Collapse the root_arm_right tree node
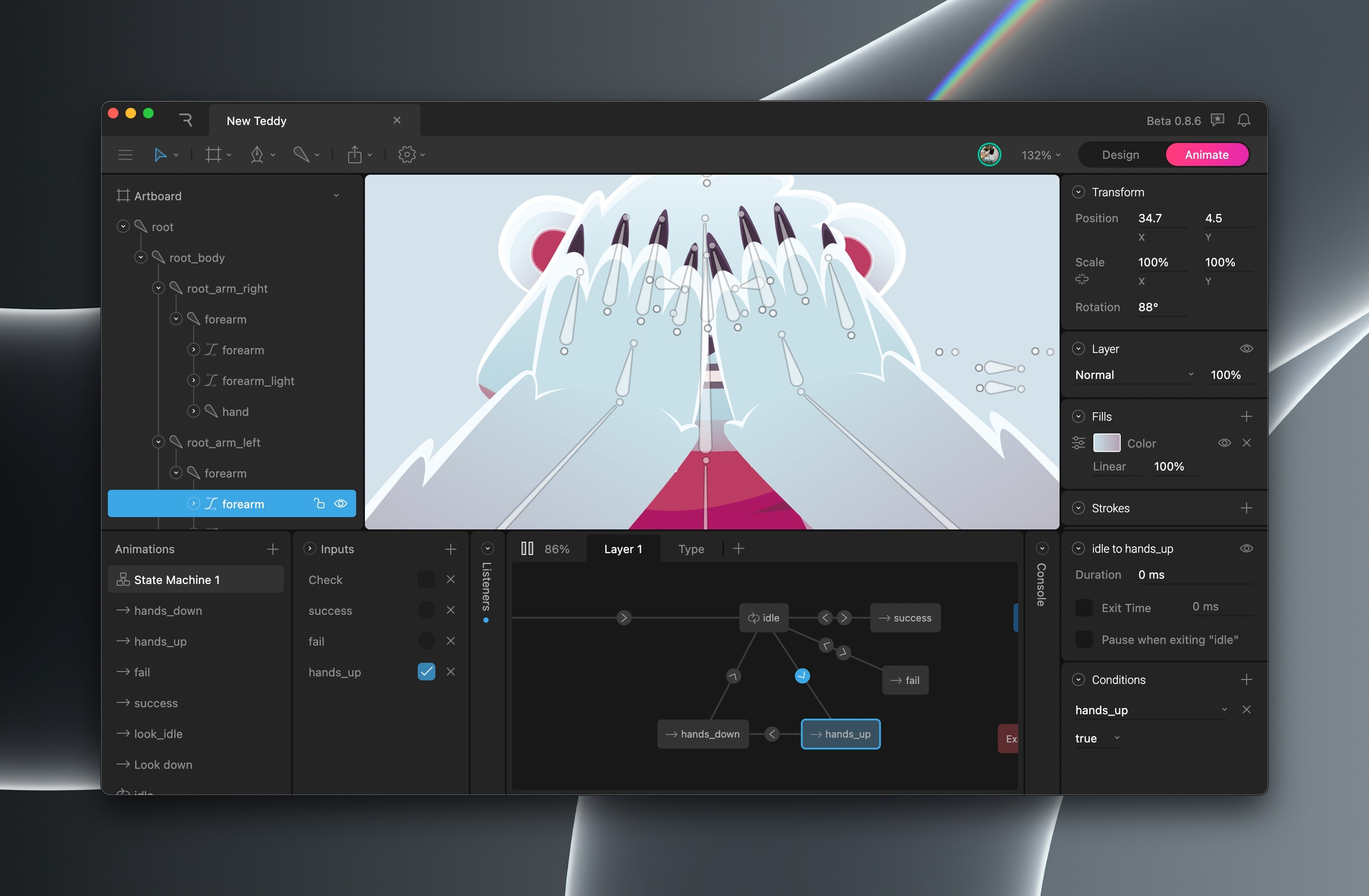1369x896 pixels. pos(158,288)
